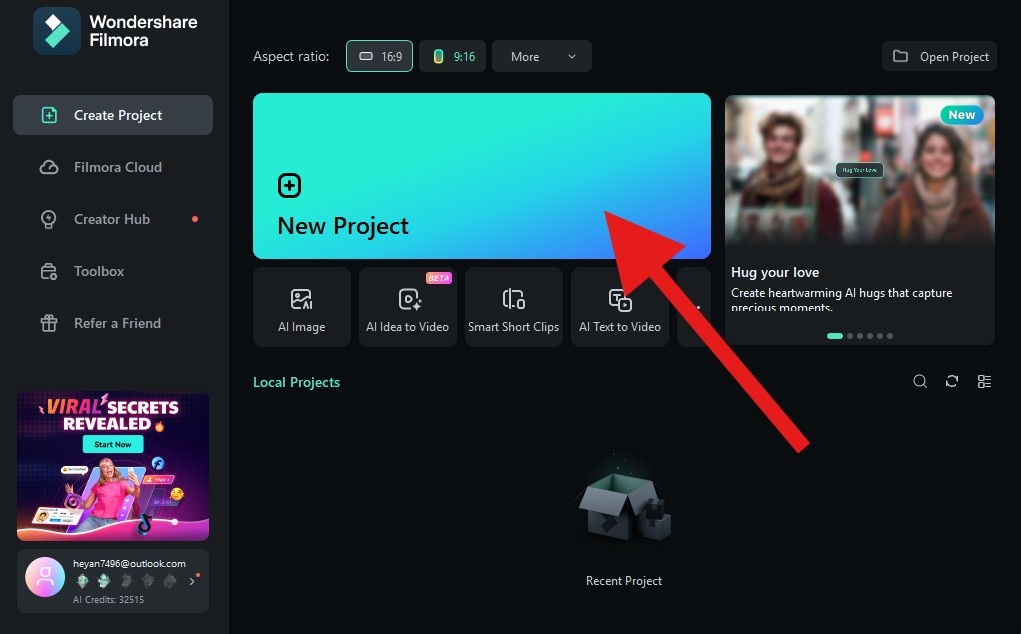The width and height of the screenshot is (1021, 634).
Task: Click the Hug your love title text
Action: 775,272
